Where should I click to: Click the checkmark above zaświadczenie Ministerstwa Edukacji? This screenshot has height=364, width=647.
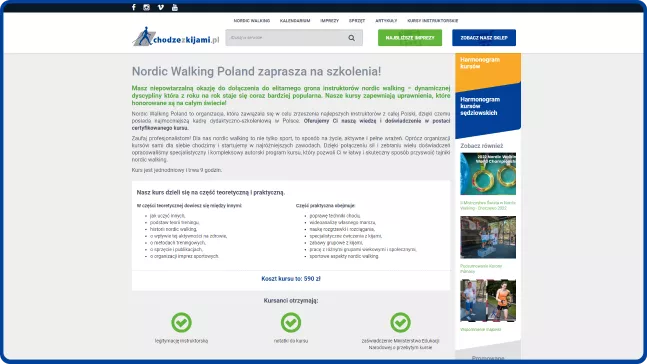tap(400, 322)
